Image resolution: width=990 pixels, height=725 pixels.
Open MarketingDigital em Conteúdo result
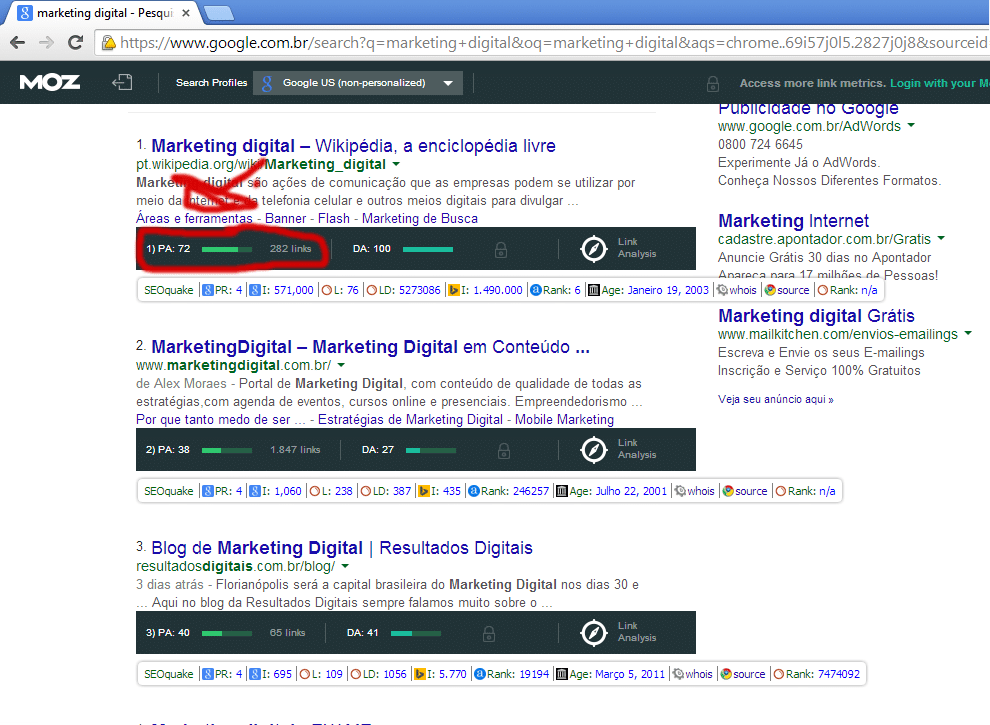point(371,347)
